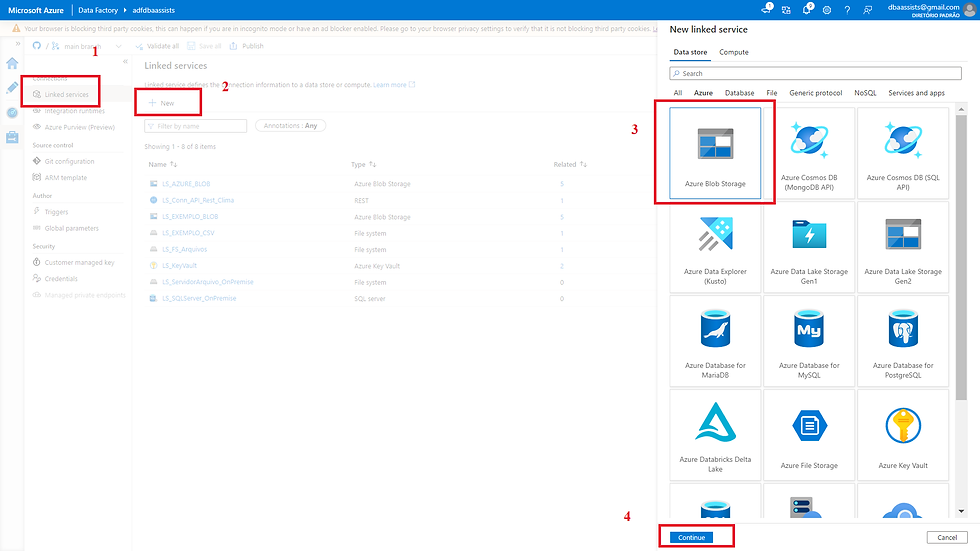
Task: Sort the list by Type column
Action: (x=363, y=164)
